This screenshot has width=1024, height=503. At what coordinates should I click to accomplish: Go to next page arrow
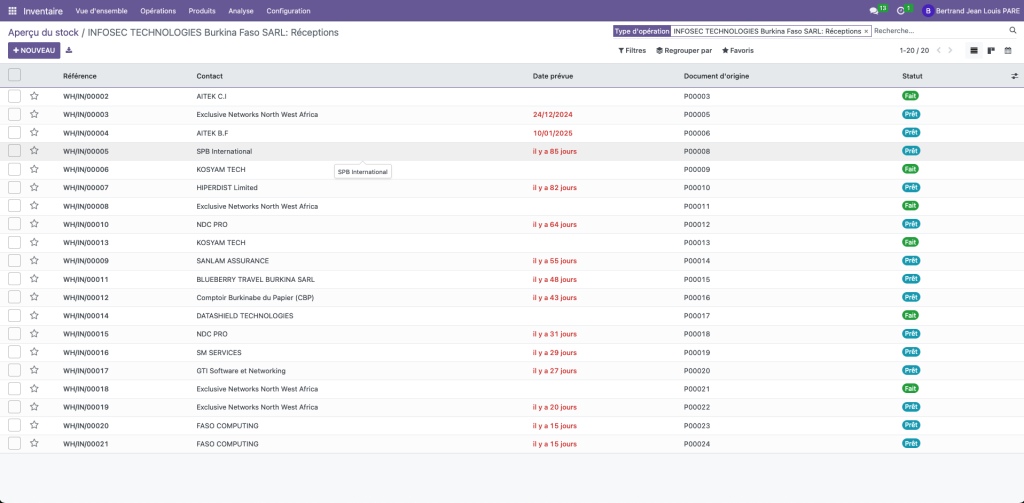pos(950,50)
